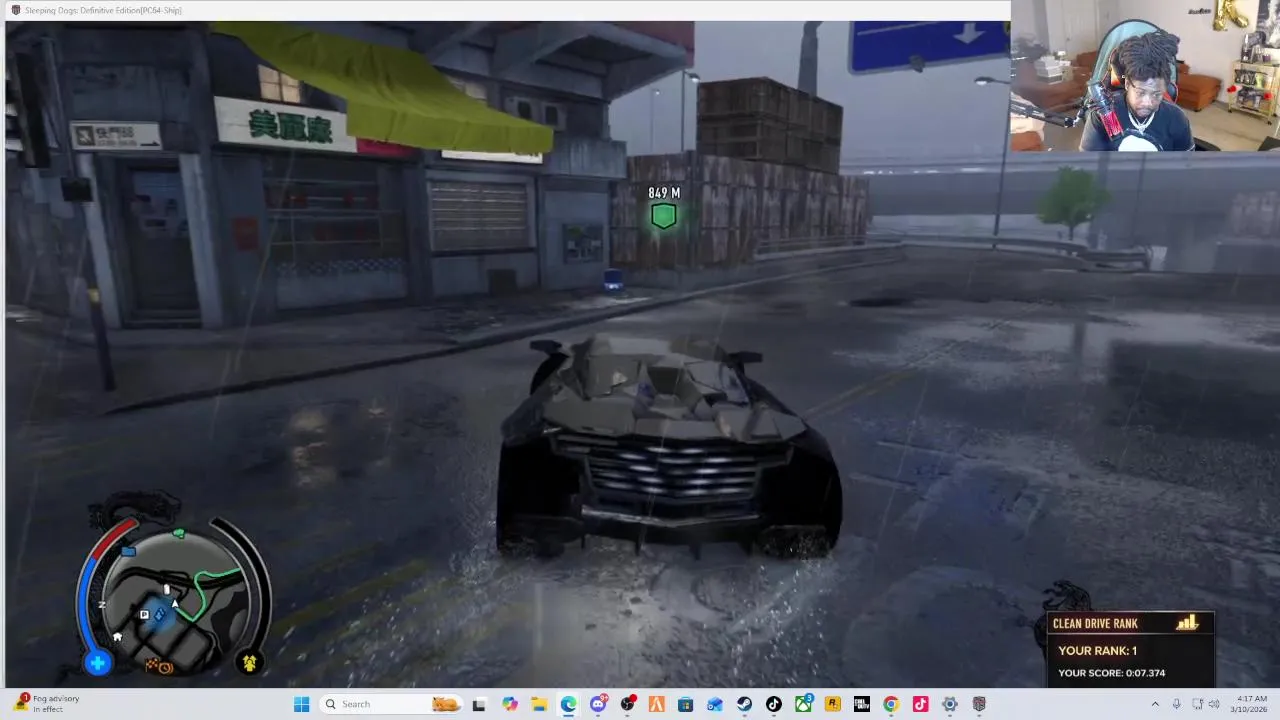Screen dimensions: 1280x720
Task: Open the Fog advisory weather widget
Action: pyautogui.click(x=45, y=704)
